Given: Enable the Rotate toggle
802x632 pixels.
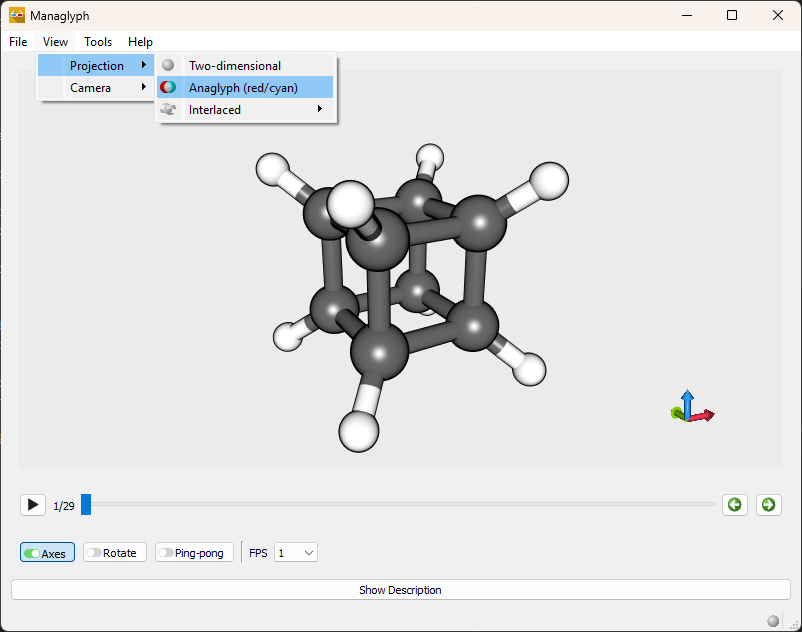Looking at the screenshot, I should tap(116, 553).
